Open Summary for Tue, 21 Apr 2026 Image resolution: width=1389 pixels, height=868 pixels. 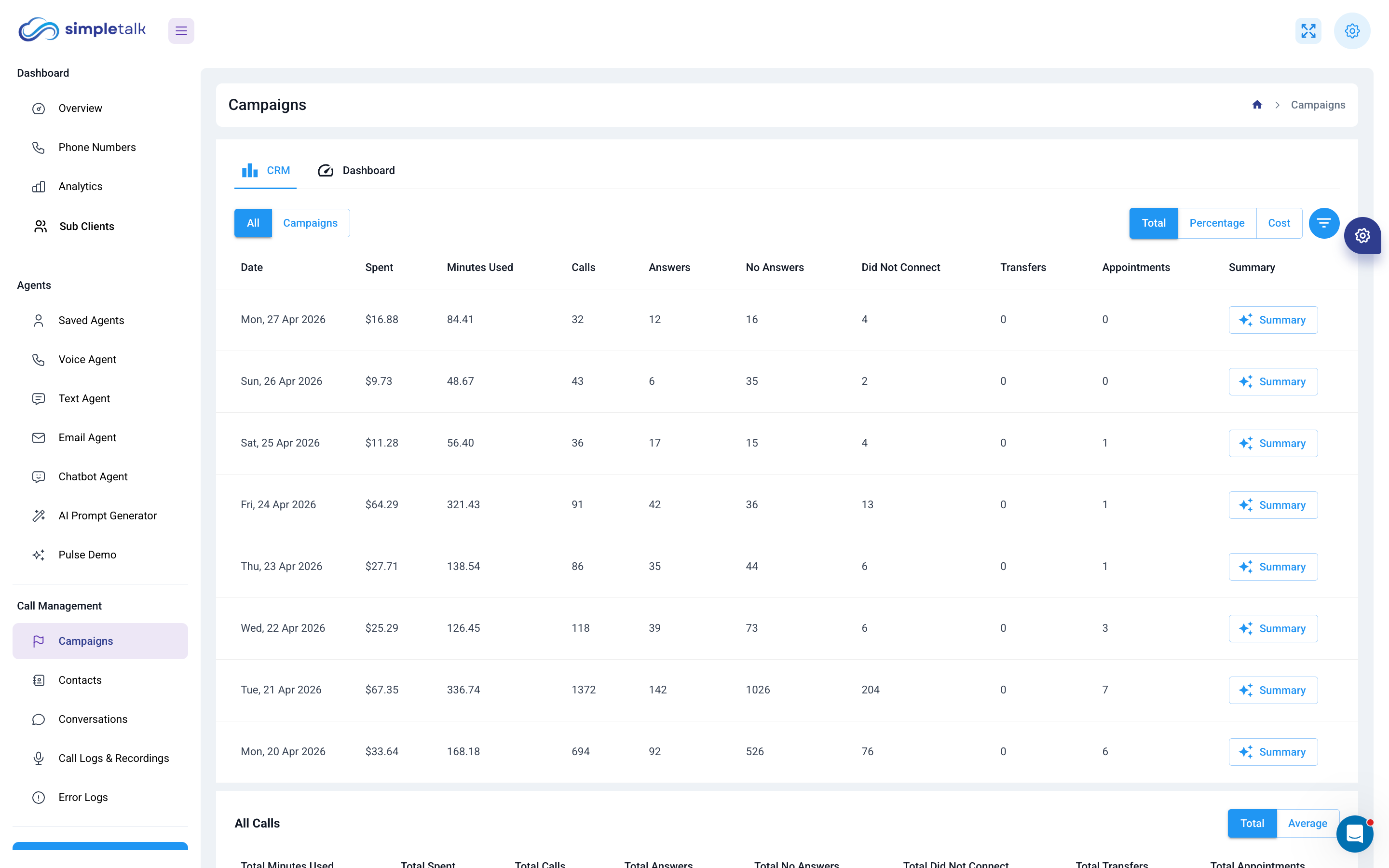tap(1272, 690)
